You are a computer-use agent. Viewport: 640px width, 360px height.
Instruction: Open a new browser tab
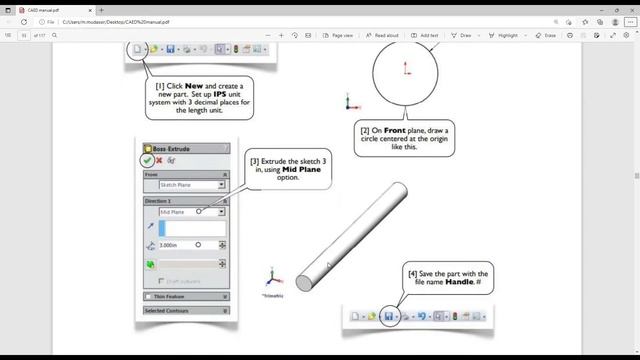(x=101, y=10)
